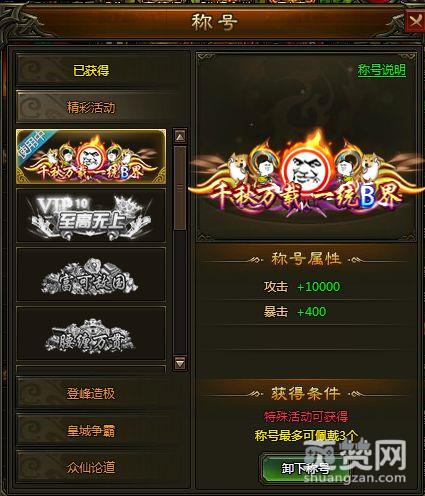Expand the 皇城争霸 category
The height and width of the screenshot is (496, 425).
click(91, 430)
